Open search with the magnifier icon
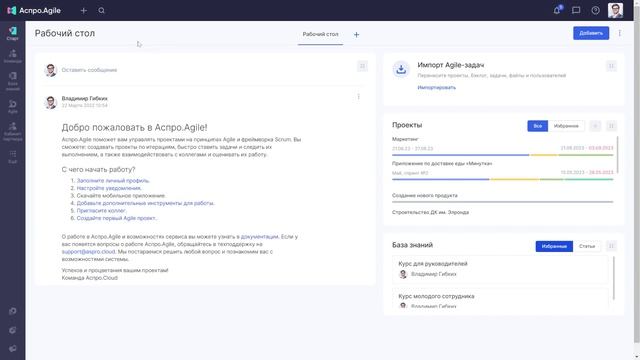The image size is (640, 360). coord(102,11)
